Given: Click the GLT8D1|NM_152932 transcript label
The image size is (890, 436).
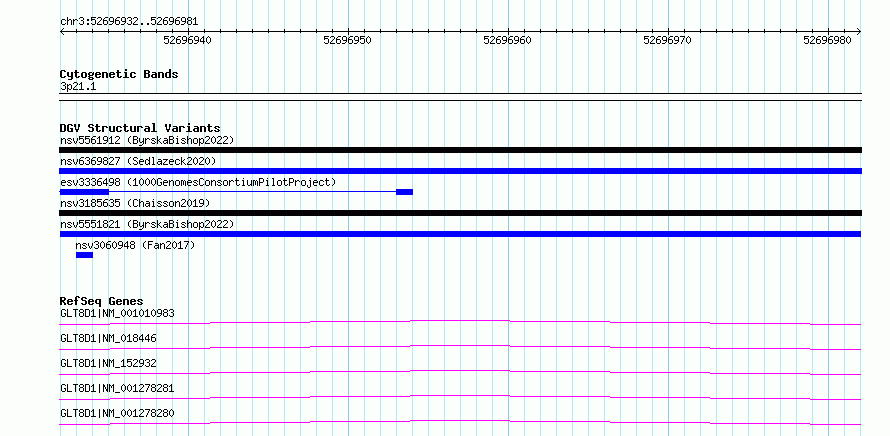Looking at the screenshot, I should click(x=108, y=363).
